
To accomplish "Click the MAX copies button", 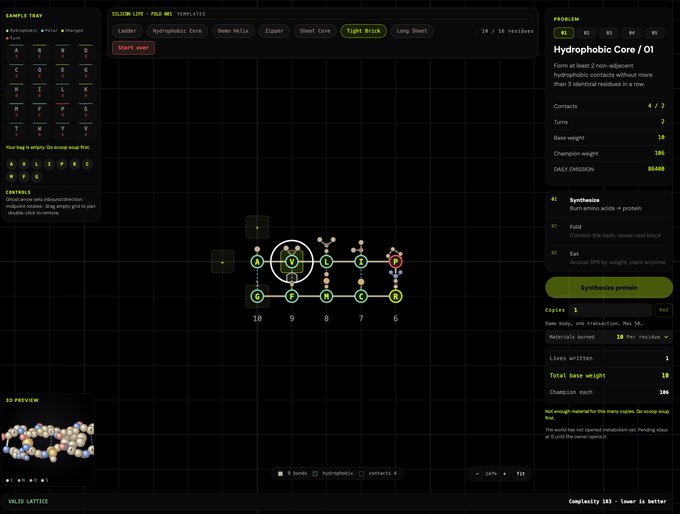I will 664,310.
